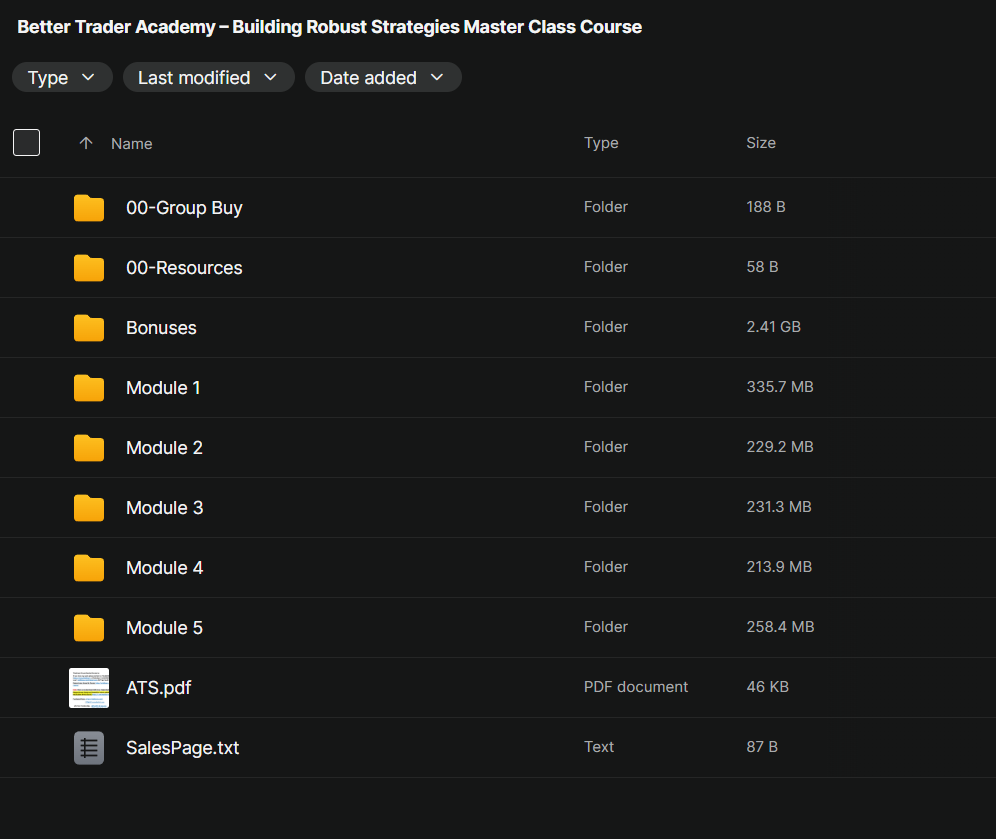Click the Module 4 folder icon
The height and width of the screenshot is (839, 996).
(x=89, y=568)
